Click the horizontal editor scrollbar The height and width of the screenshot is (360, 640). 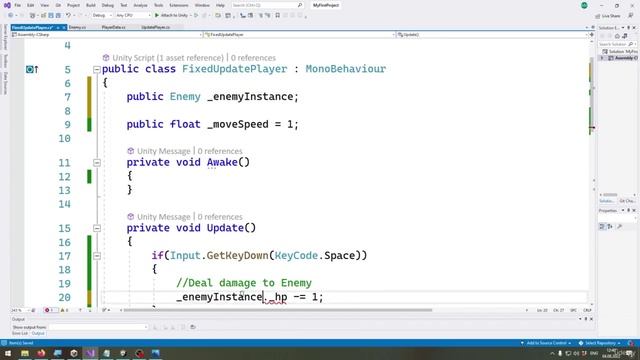[278, 310]
